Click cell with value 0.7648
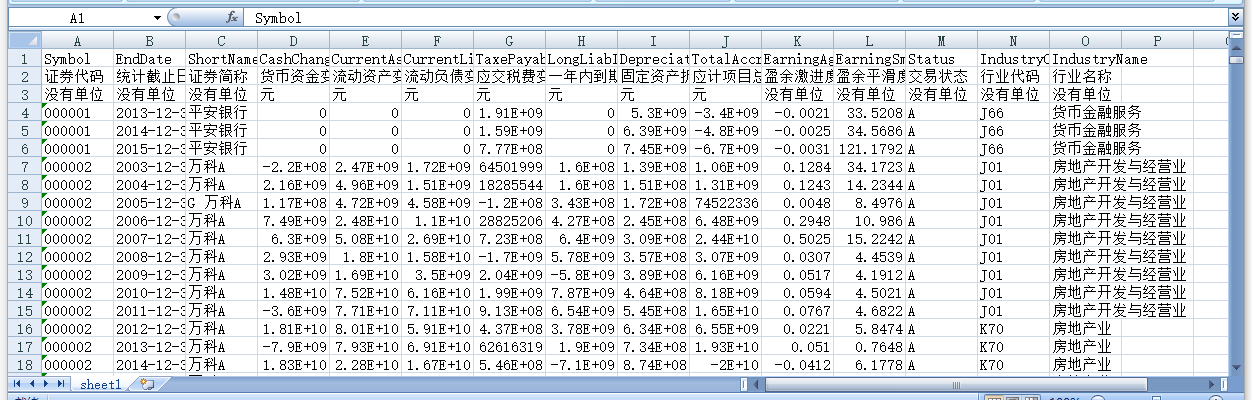The width and height of the screenshot is (1252, 400). coord(869,347)
